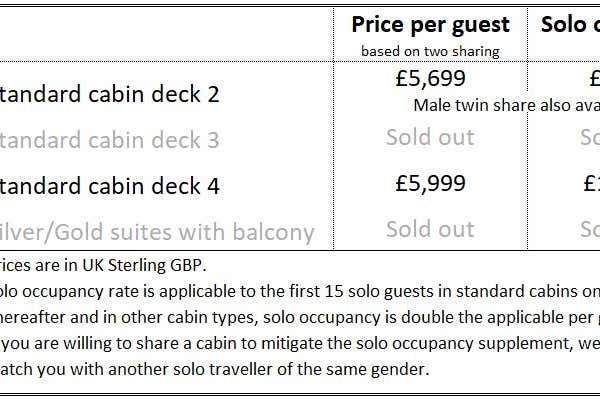This screenshot has width=600, height=400.
Task: Select the greyed 'standard cabin deck 3' label
Action: pos(109,140)
